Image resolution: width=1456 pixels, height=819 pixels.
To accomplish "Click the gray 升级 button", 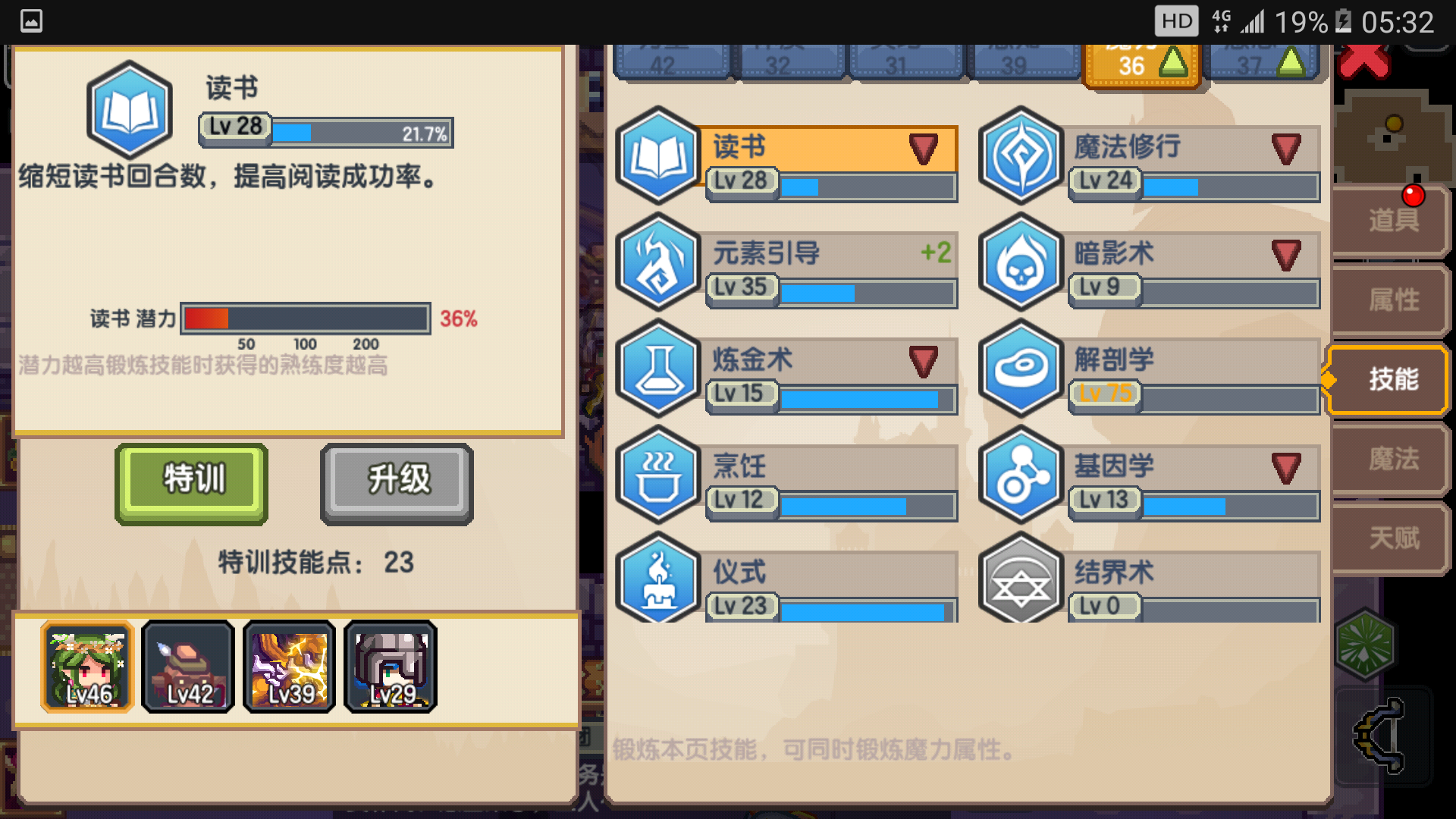I will [397, 483].
